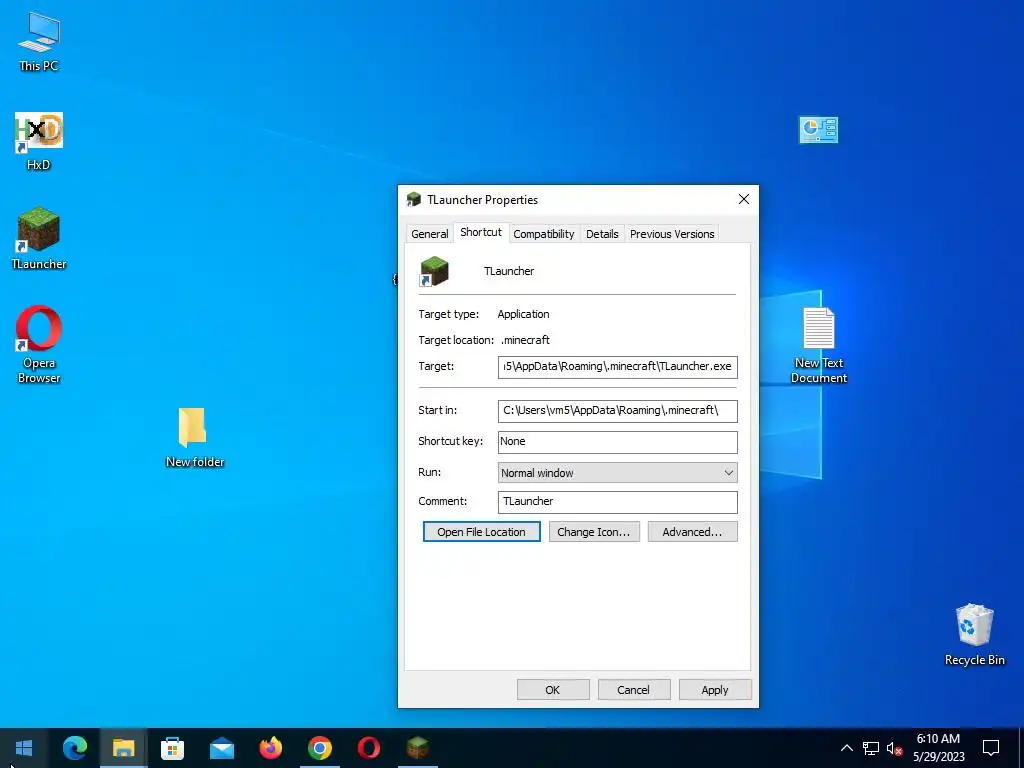Select the HxD desktop shortcut

coord(39,140)
